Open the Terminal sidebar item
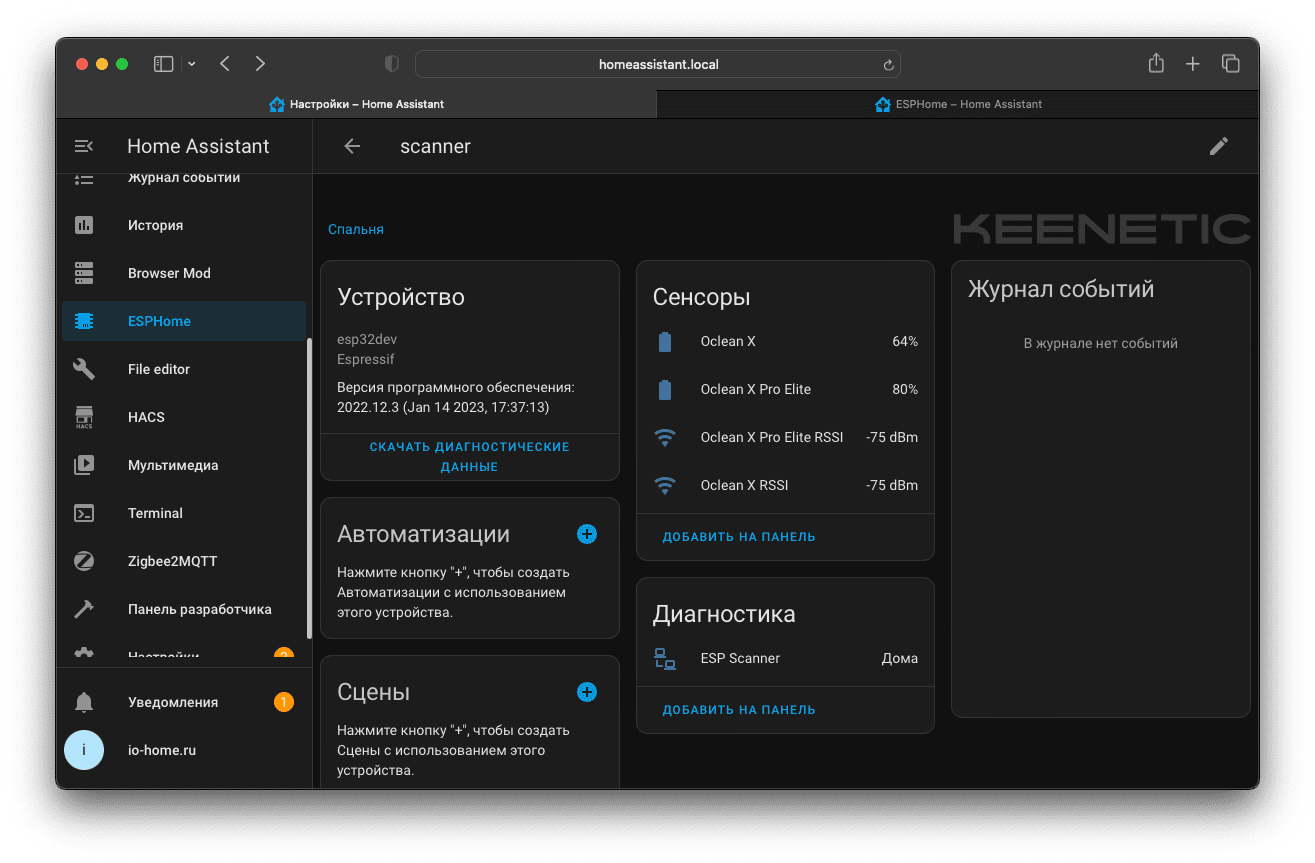This screenshot has width=1315, height=863. 155,513
